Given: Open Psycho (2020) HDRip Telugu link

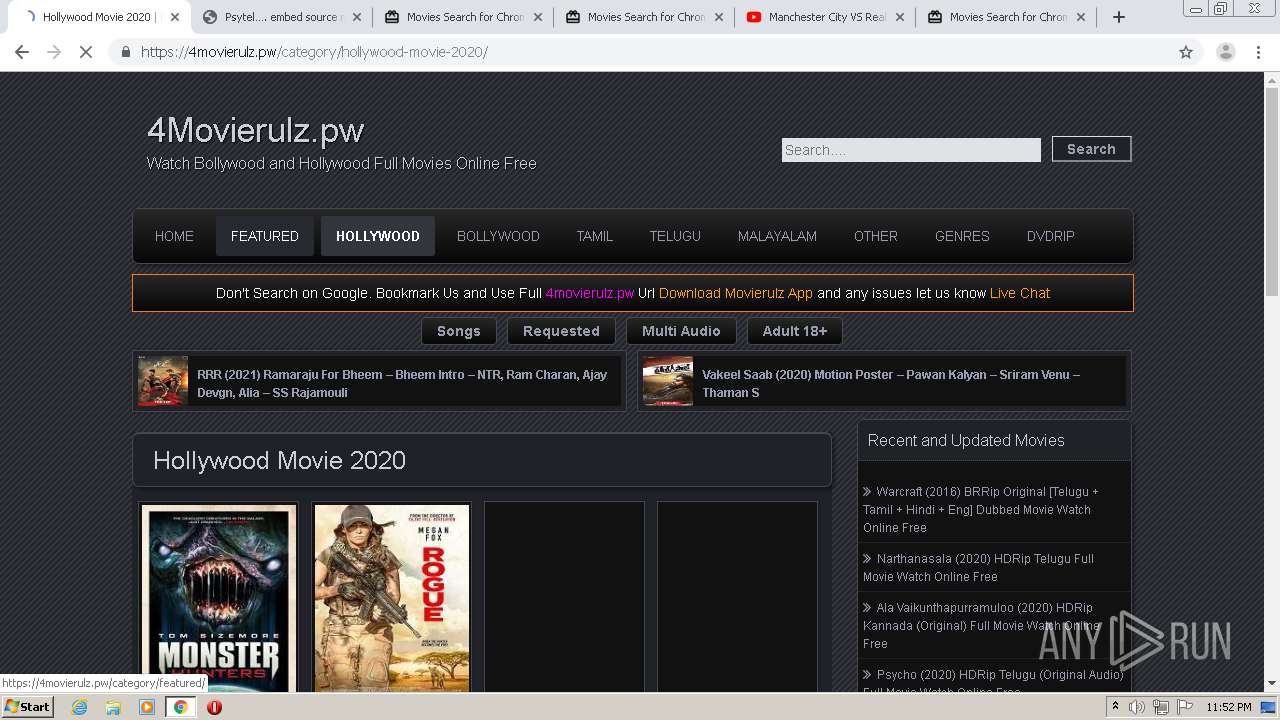Looking at the screenshot, I should pos(993,682).
